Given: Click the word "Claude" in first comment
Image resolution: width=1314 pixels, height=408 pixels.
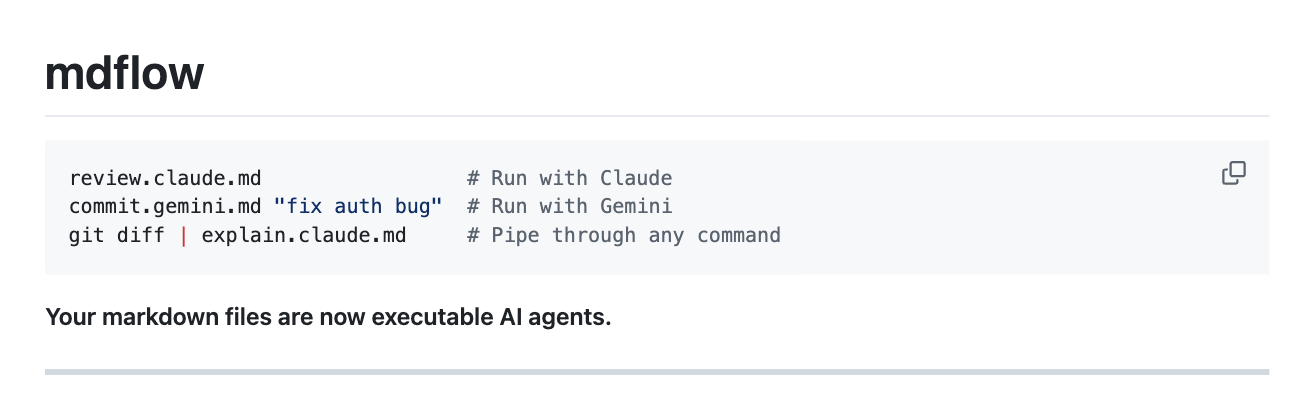Looking at the screenshot, I should (636, 179).
